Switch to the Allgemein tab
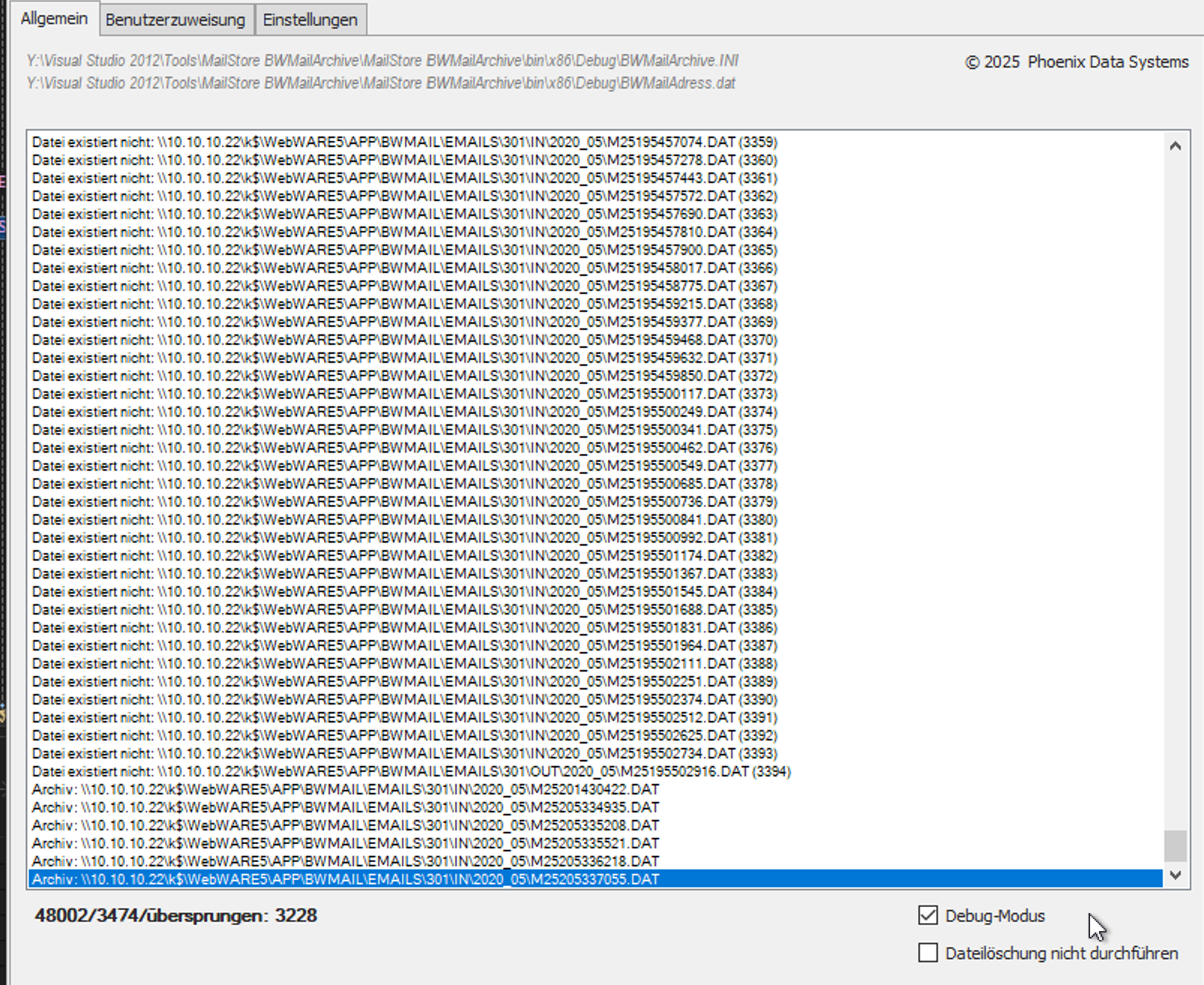Screen dimensions: 1204x985 53,19
